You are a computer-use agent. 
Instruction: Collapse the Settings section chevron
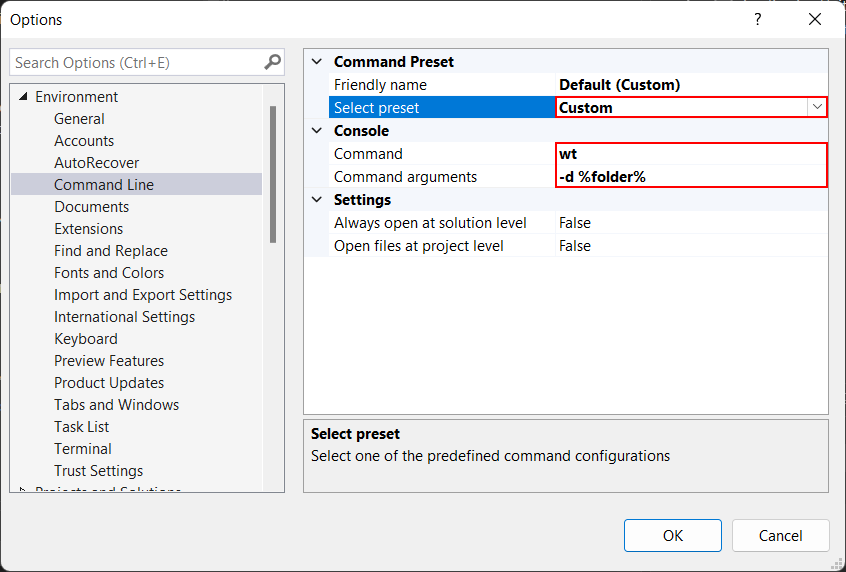pyautogui.click(x=317, y=200)
